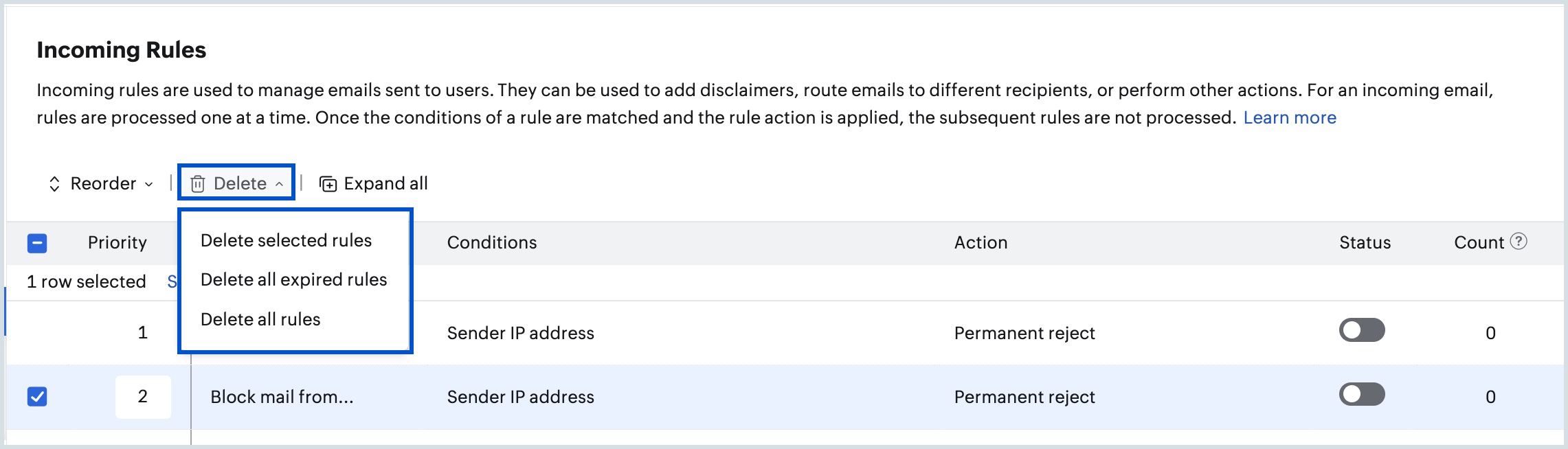The height and width of the screenshot is (449, 1568).
Task: Open the Learn more link
Action: (1289, 117)
